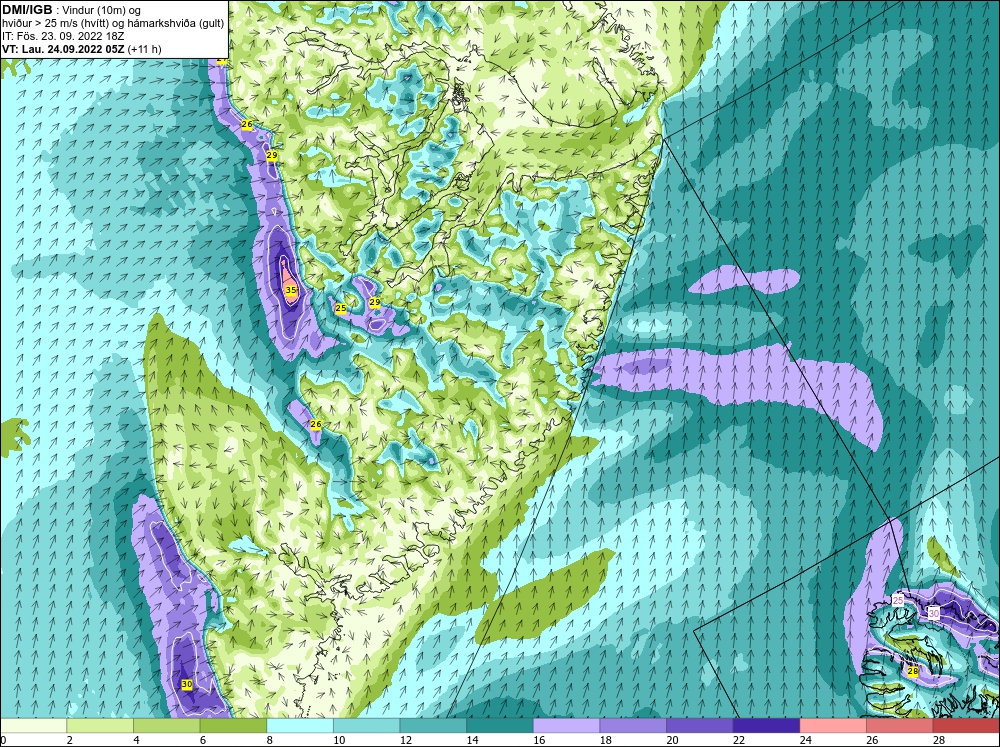Click the 28–30 m/s red legend swatch
This screenshot has width=1000, height=747.
point(966,726)
